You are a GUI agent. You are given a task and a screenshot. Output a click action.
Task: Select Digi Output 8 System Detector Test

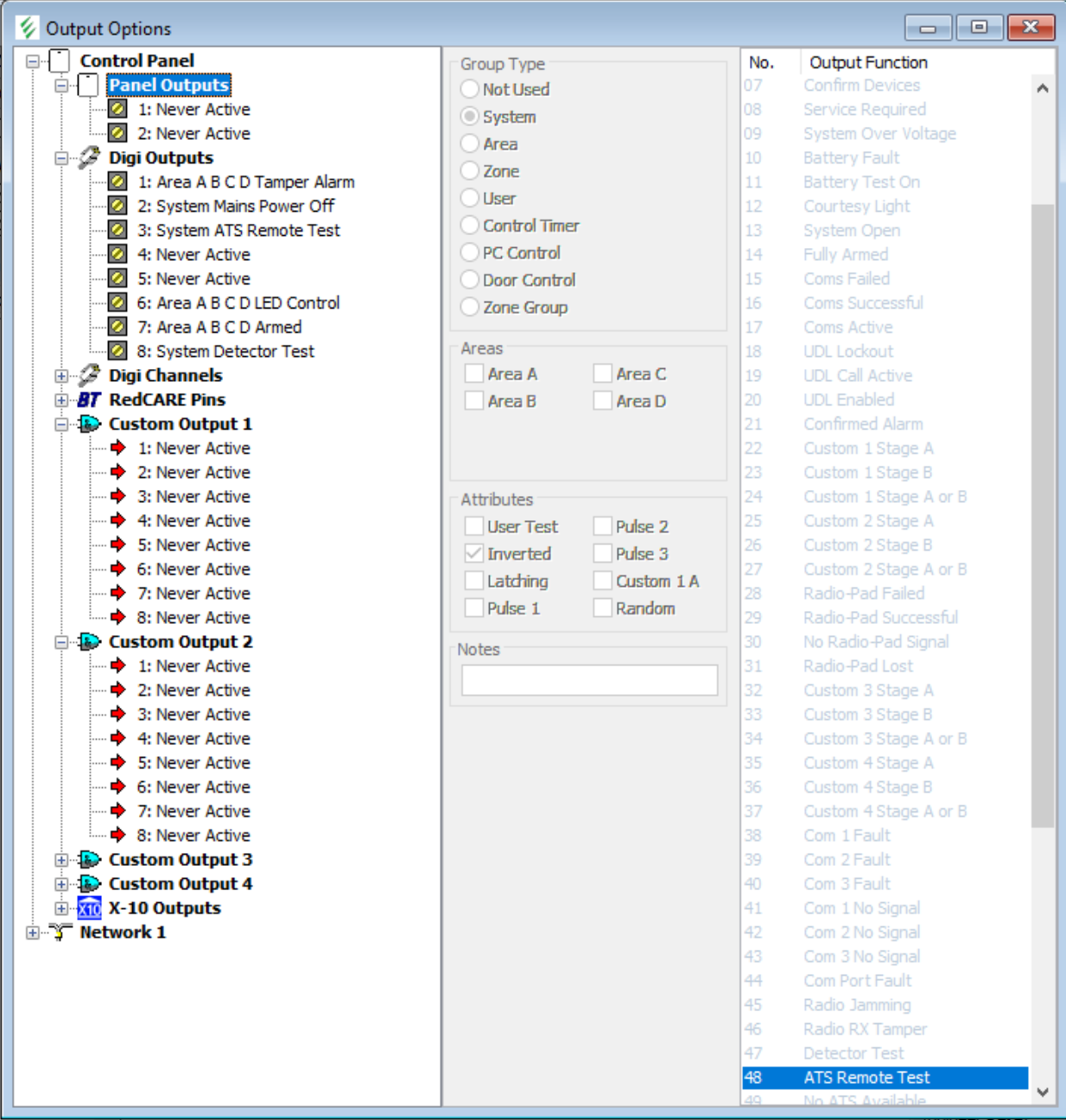pos(225,352)
